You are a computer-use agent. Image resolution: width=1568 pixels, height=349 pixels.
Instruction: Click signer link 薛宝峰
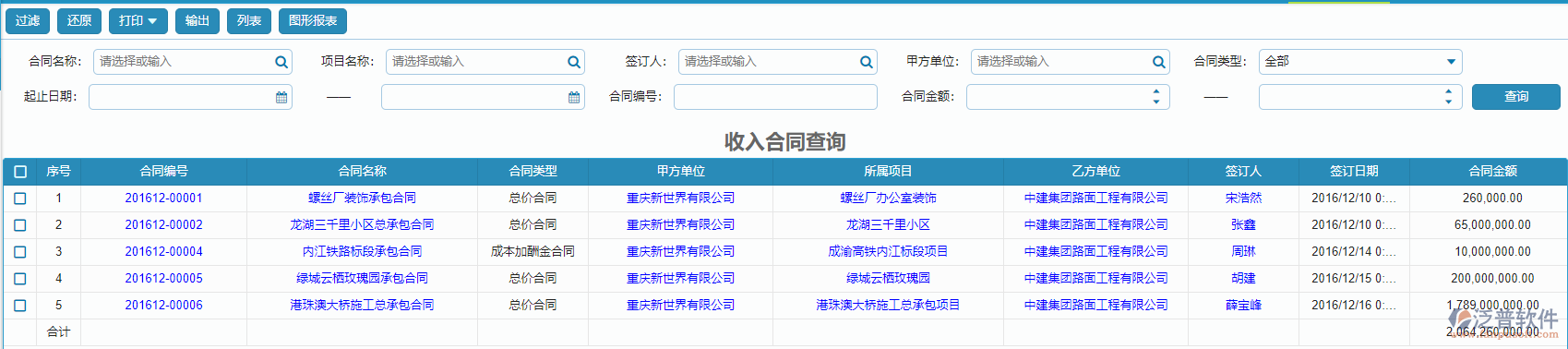tap(1243, 306)
